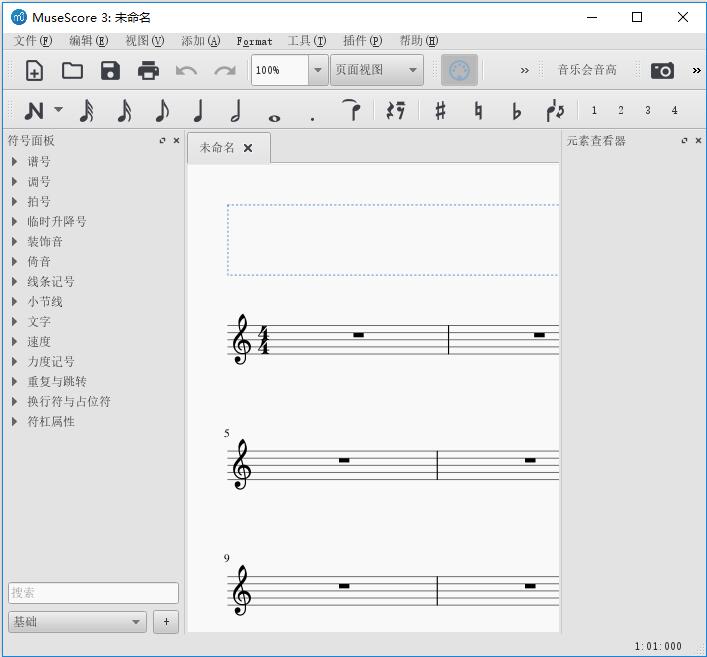Toggle the flat accidental
707x657 pixels.
(x=516, y=111)
